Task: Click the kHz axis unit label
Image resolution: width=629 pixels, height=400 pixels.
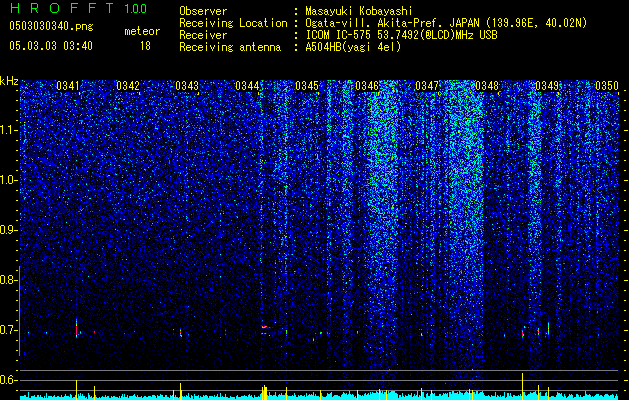Action: click(9, 81)
